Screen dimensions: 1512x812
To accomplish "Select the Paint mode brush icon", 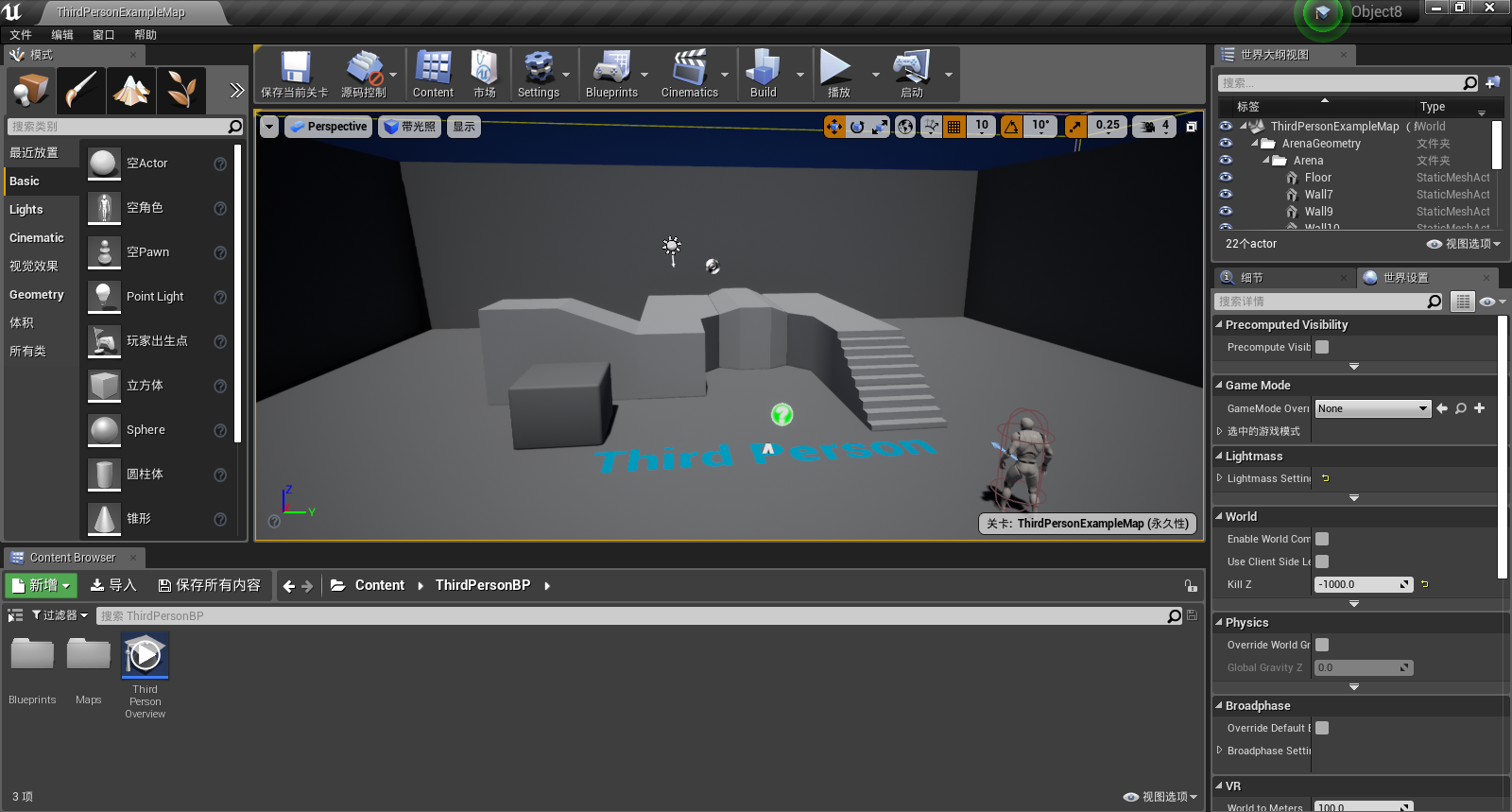I will (81, 91).
